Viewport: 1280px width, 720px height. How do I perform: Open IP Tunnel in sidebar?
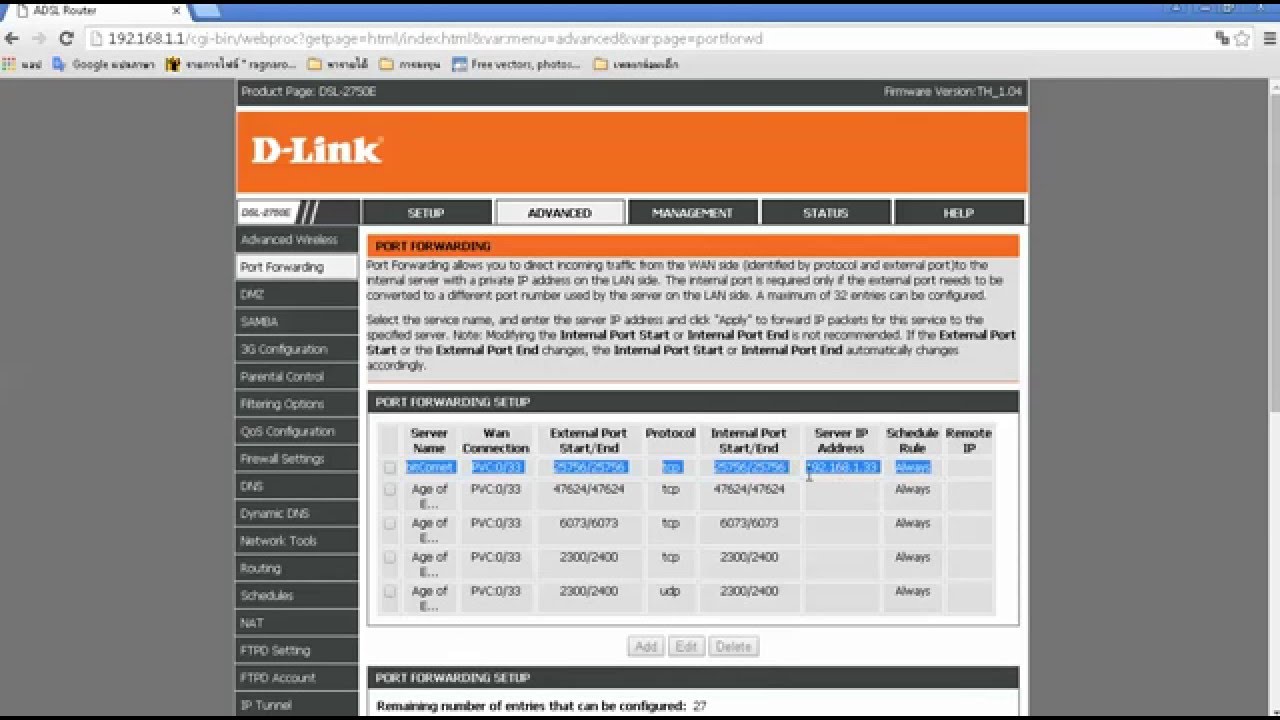click(x=297, y=704)
